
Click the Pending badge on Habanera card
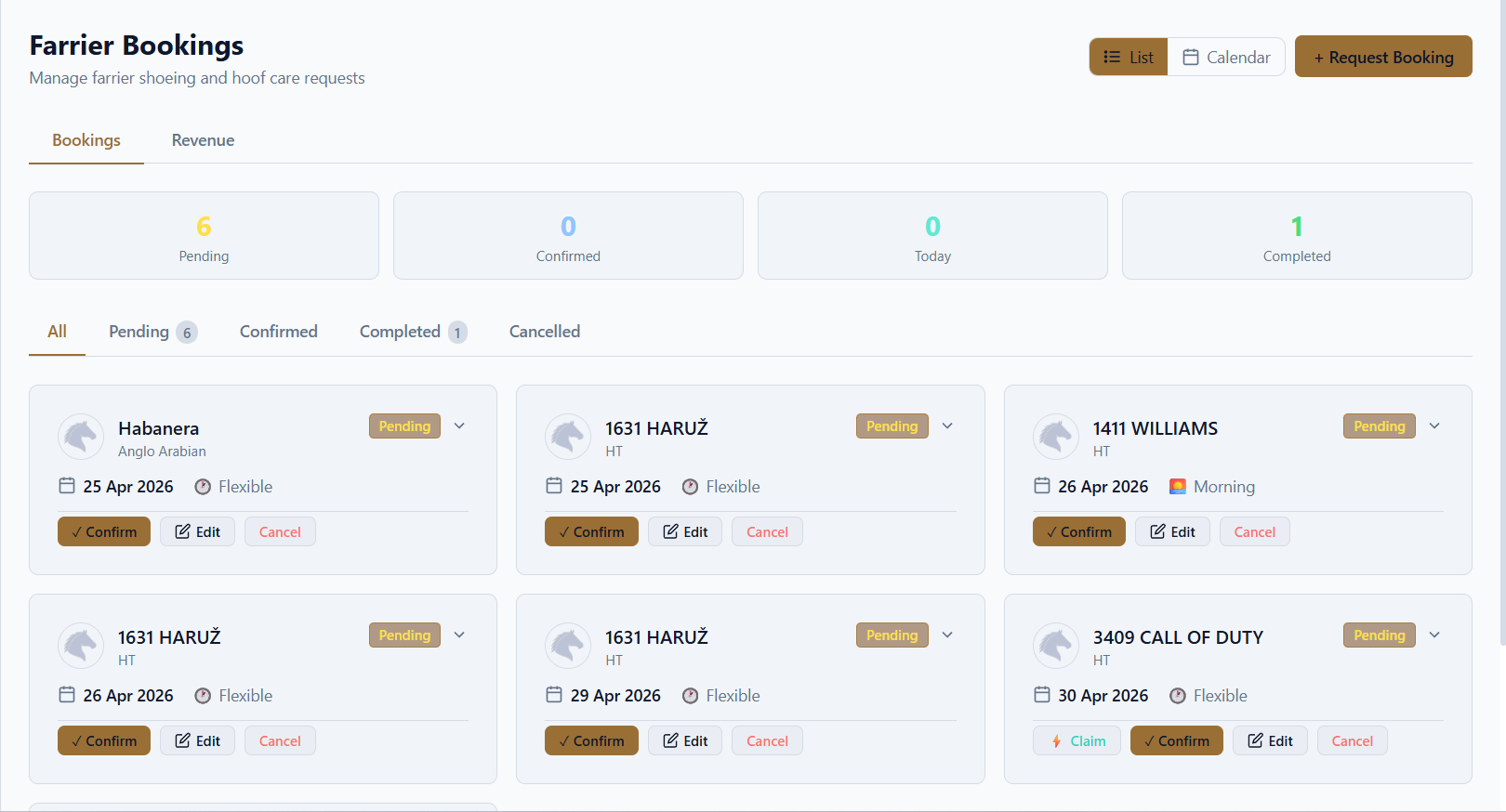click(x=404, y=426)
